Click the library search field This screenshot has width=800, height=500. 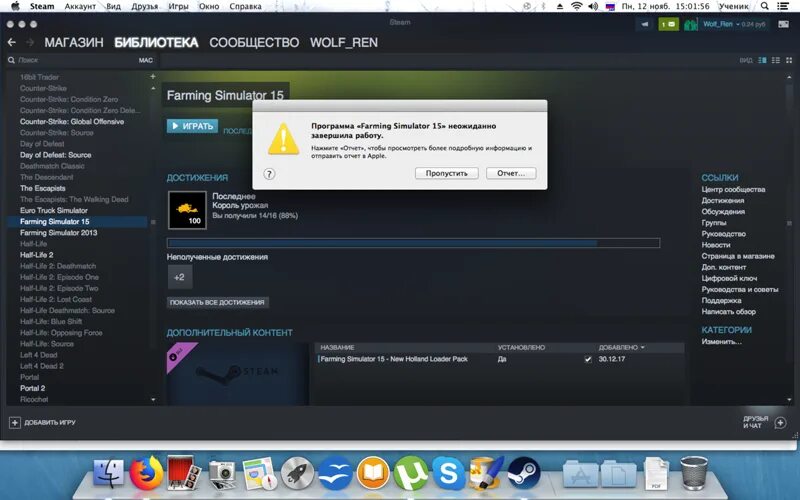74,60
